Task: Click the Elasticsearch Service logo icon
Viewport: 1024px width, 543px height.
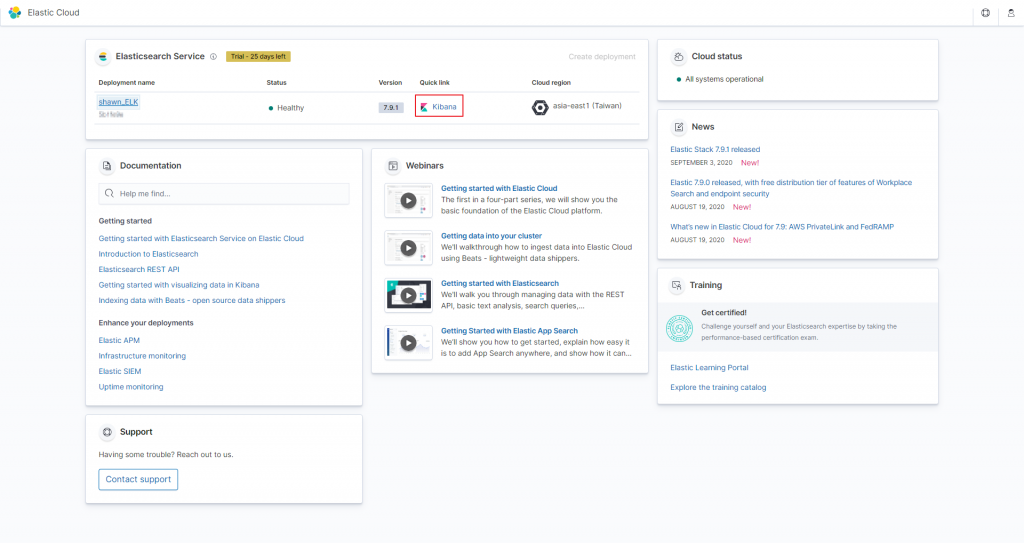Action: click(x=103, y=57)
